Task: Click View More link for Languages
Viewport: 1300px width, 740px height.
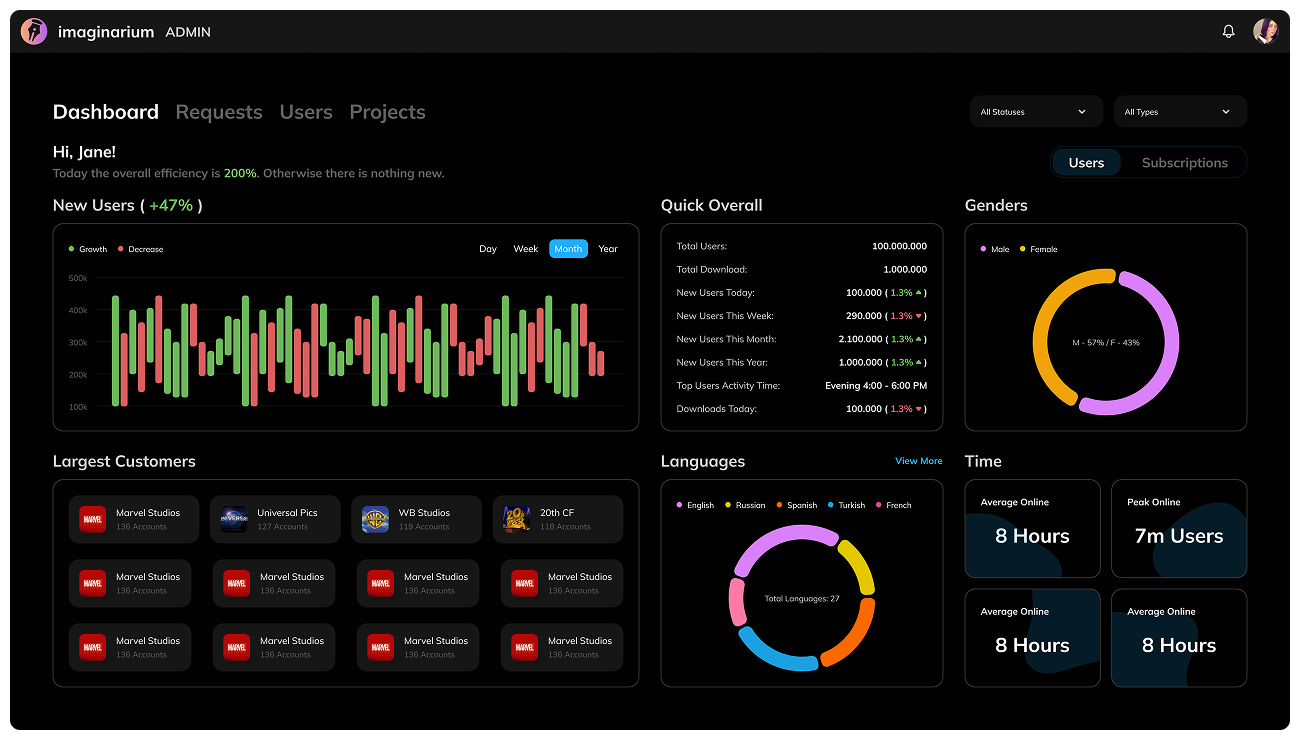Action: pyautogui.click(x=918, y=461)
